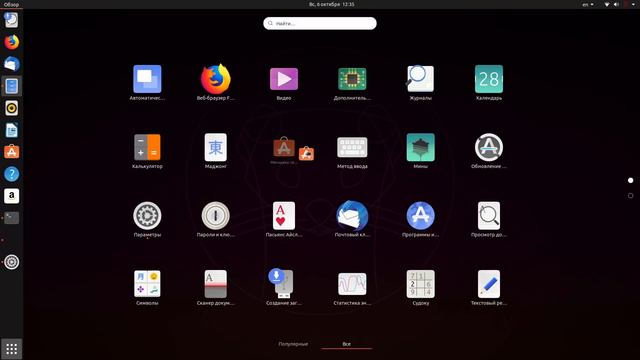Open the Статистика эн... power statistics app
Screen dimensions: 640x360
(352, 284)
